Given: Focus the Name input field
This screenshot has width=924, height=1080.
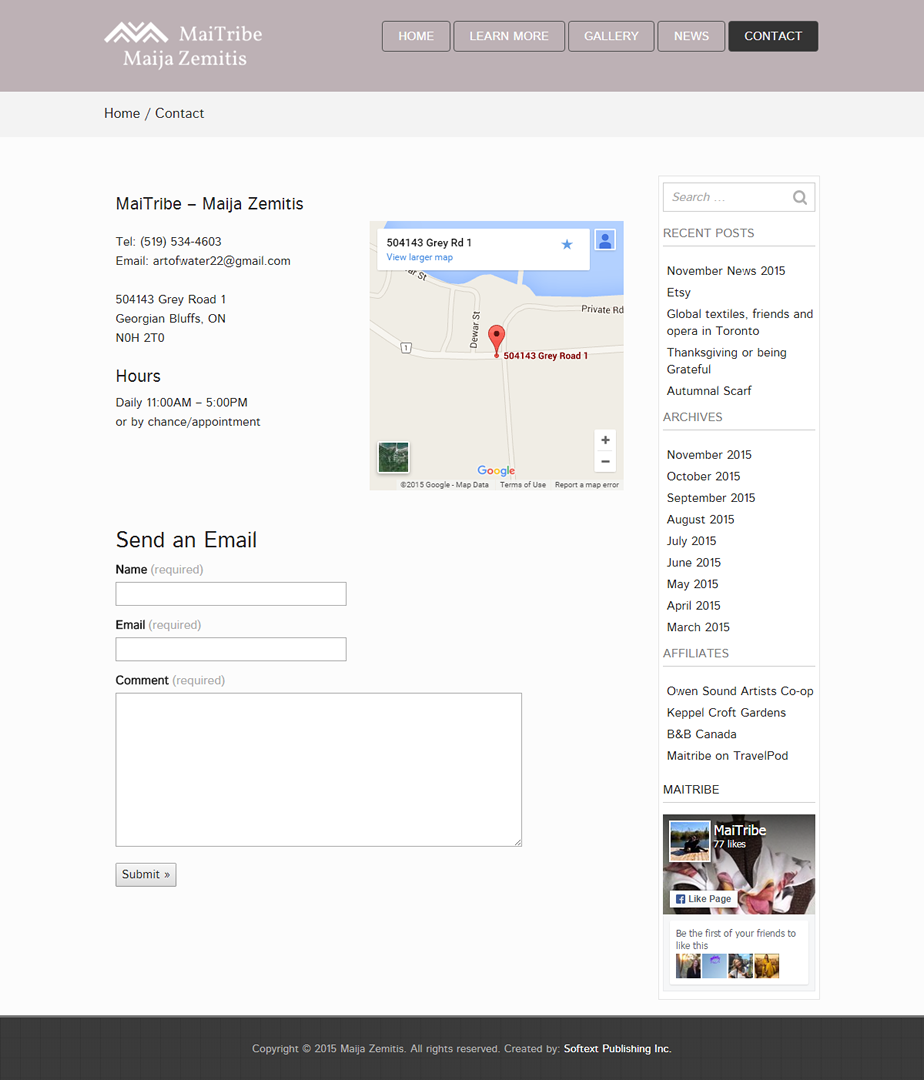Looking at the screenshot, I should 231,594.
